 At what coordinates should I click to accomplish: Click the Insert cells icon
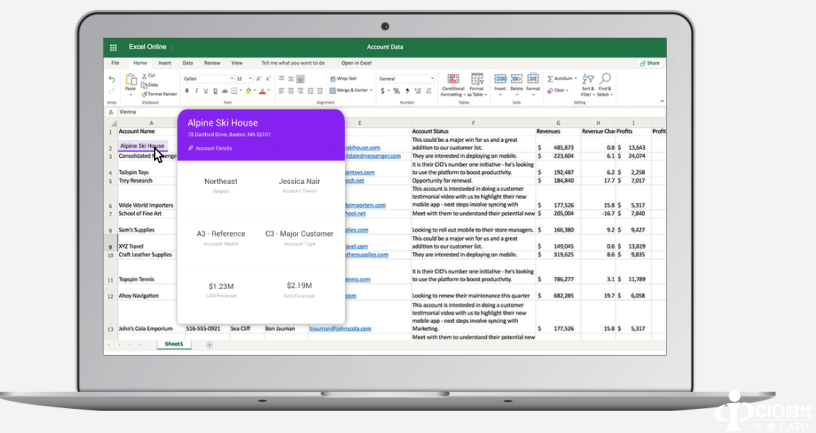tap(500, 79)
